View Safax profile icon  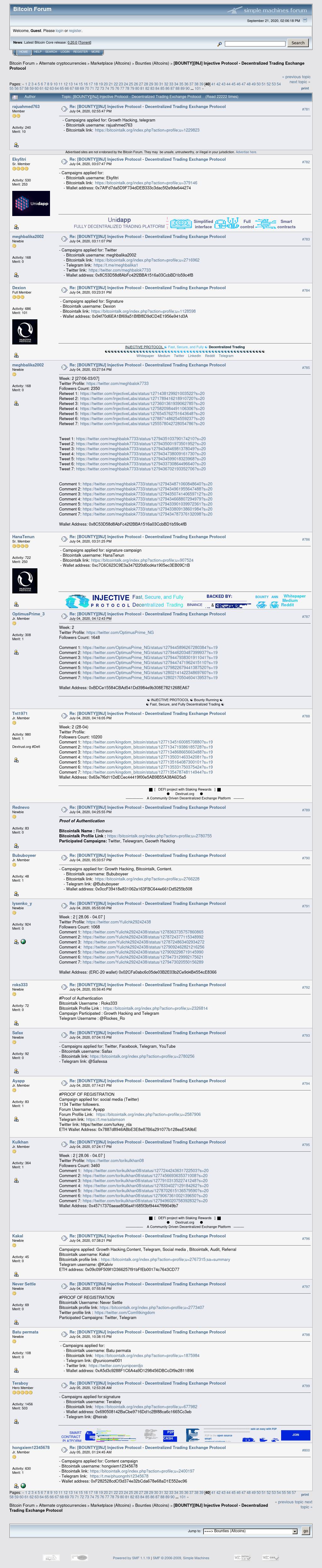coord(16,1071)
